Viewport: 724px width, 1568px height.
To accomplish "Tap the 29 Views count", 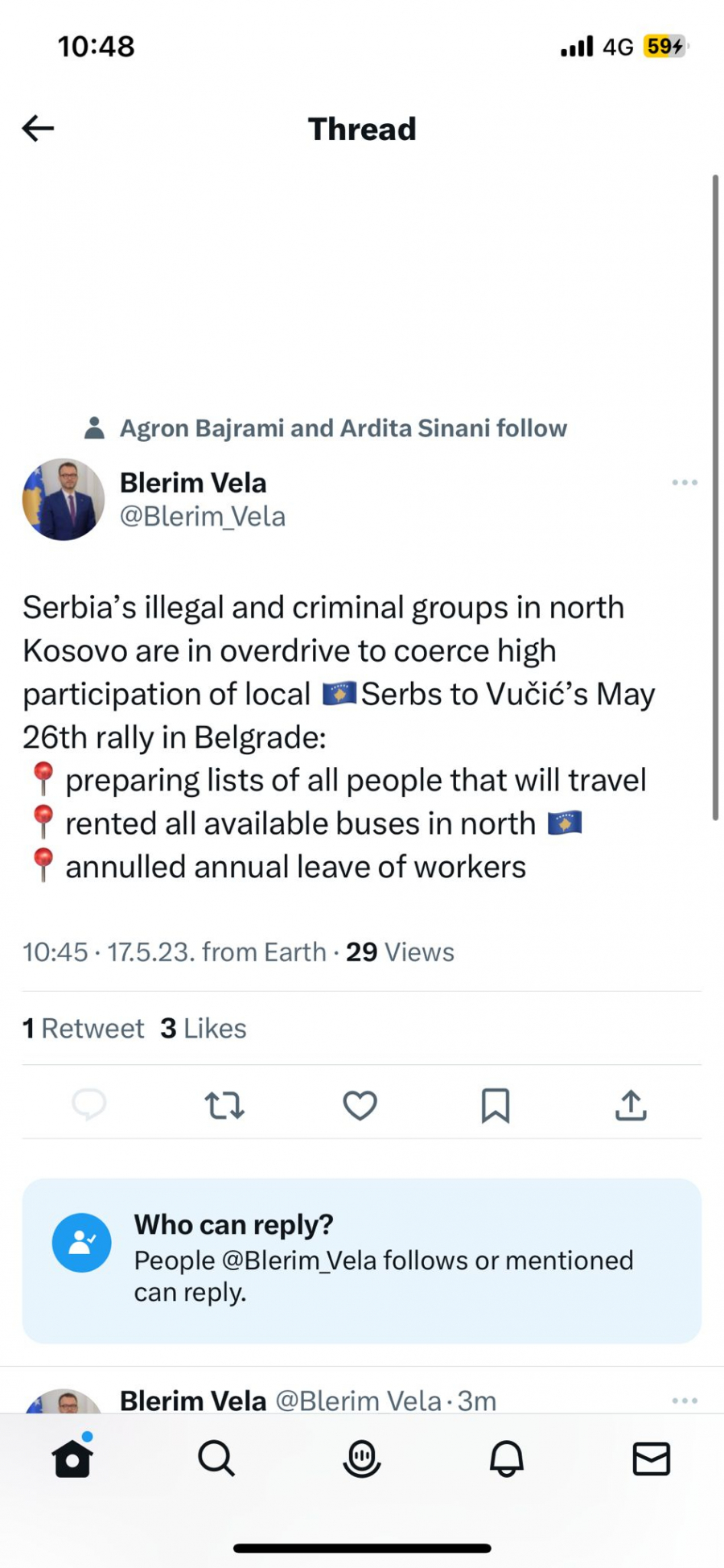I will 400,952.
